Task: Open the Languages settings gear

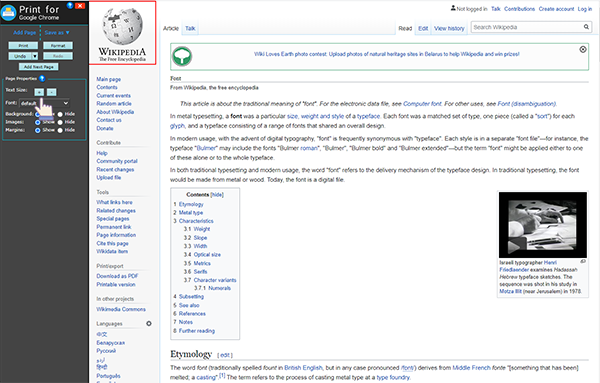Action: coord(149,323)
